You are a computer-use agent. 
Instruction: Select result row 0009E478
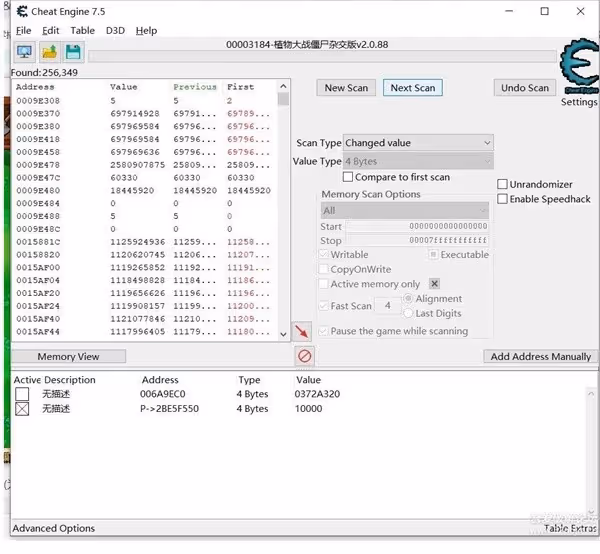click(145, 165)
